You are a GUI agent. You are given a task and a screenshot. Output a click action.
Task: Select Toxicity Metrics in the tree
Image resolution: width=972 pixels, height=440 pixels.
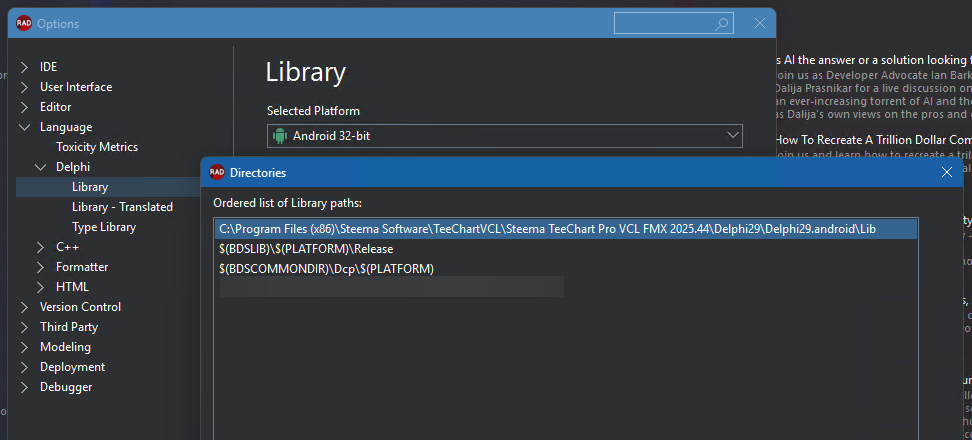97,147
